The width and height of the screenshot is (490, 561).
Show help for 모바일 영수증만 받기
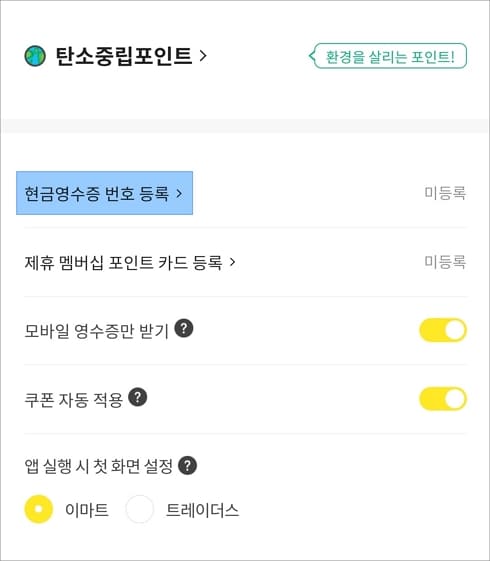(184, 328)
